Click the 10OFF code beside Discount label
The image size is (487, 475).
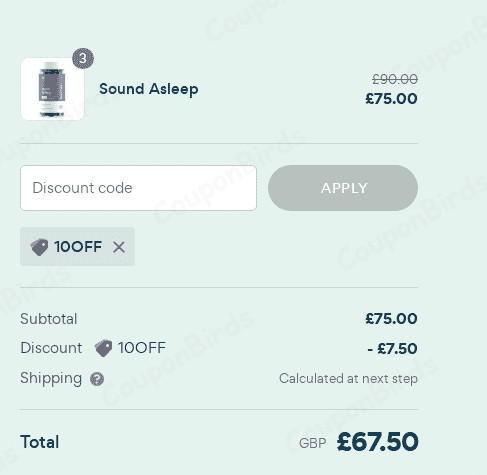[142, 348]
